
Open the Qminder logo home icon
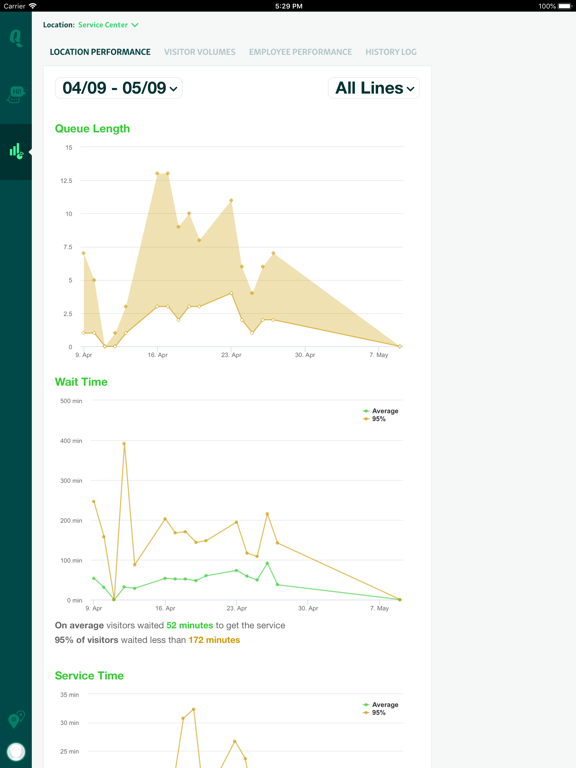pos(16,38)
